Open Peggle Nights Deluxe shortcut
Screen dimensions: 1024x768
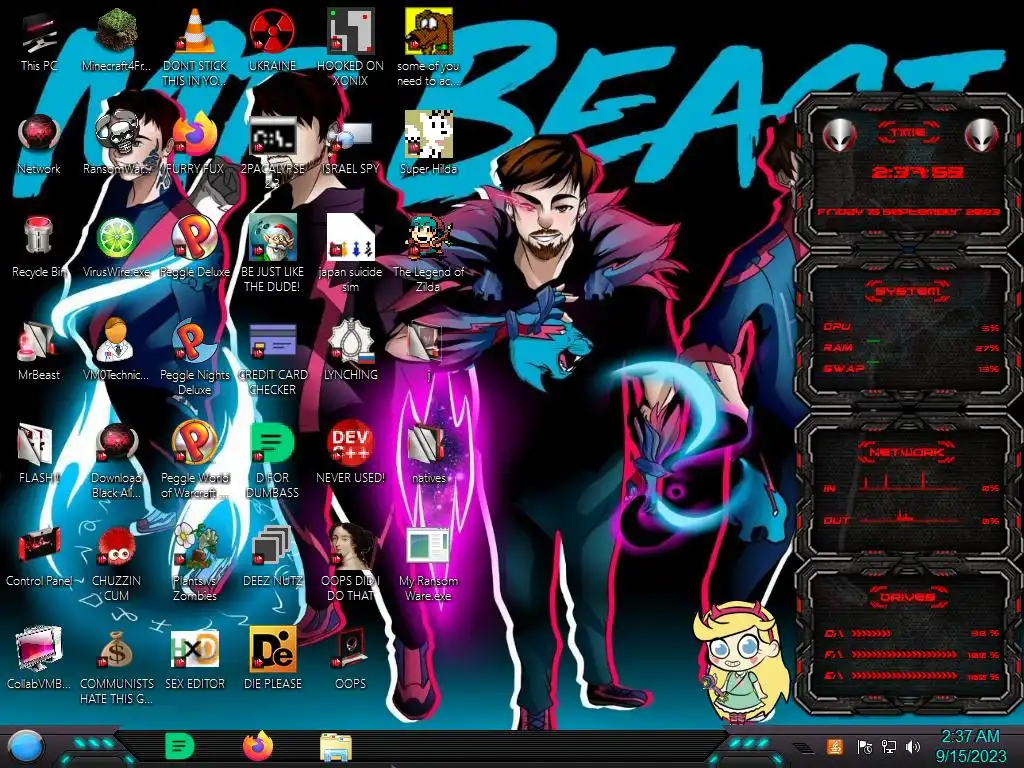[195, 341]
